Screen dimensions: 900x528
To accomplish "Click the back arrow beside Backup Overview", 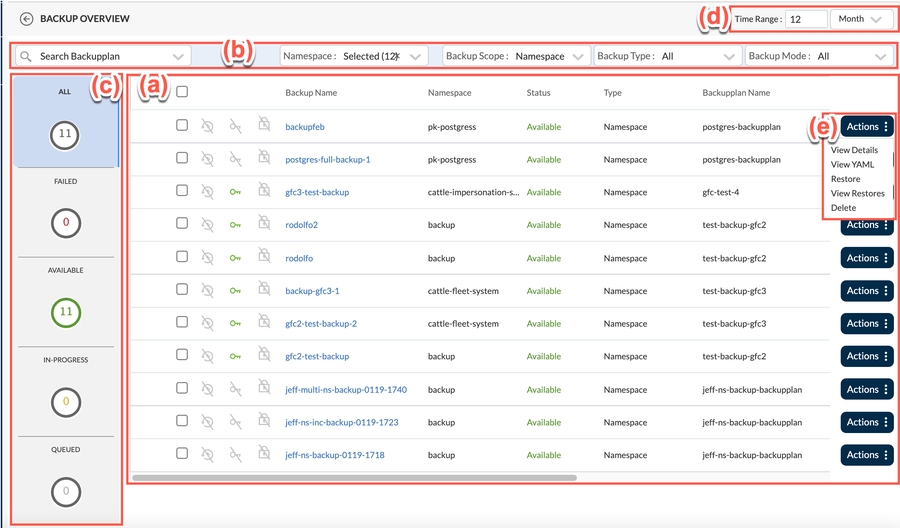I will coord(26,19).
